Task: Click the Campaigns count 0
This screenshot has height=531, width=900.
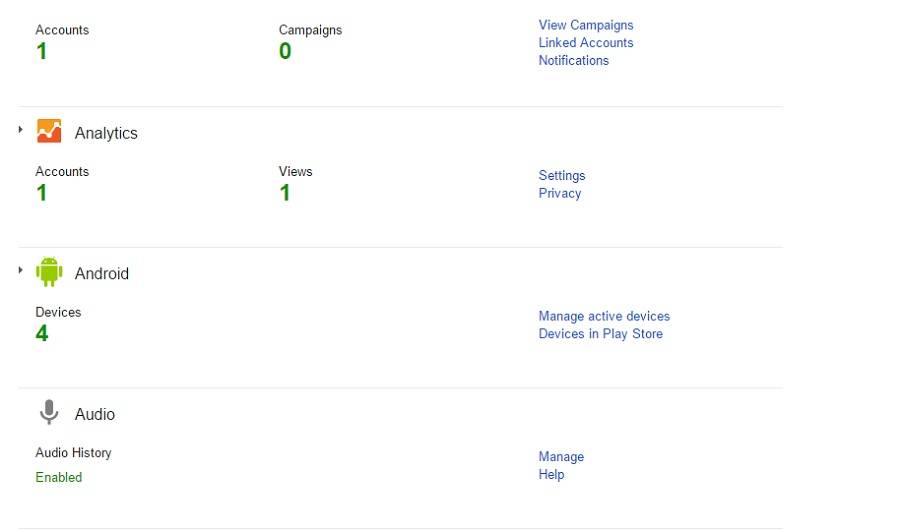Action: coord(285,52)
